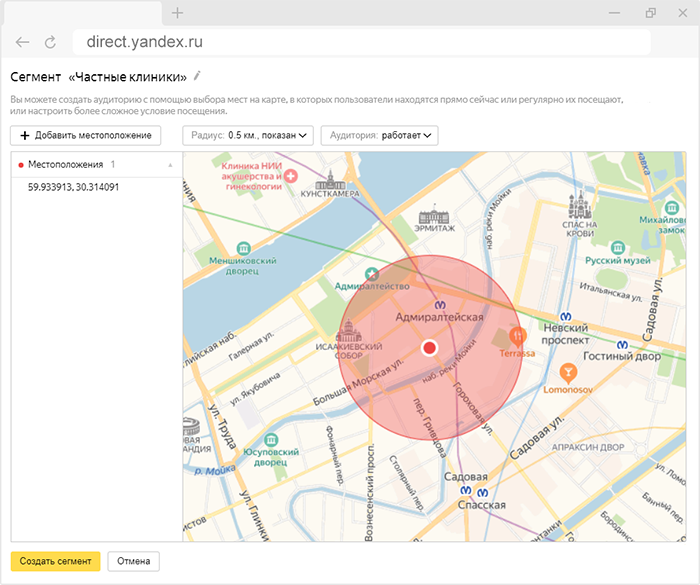
Task: Click the Большая Морская ул. street label
Action: (358, 383)
